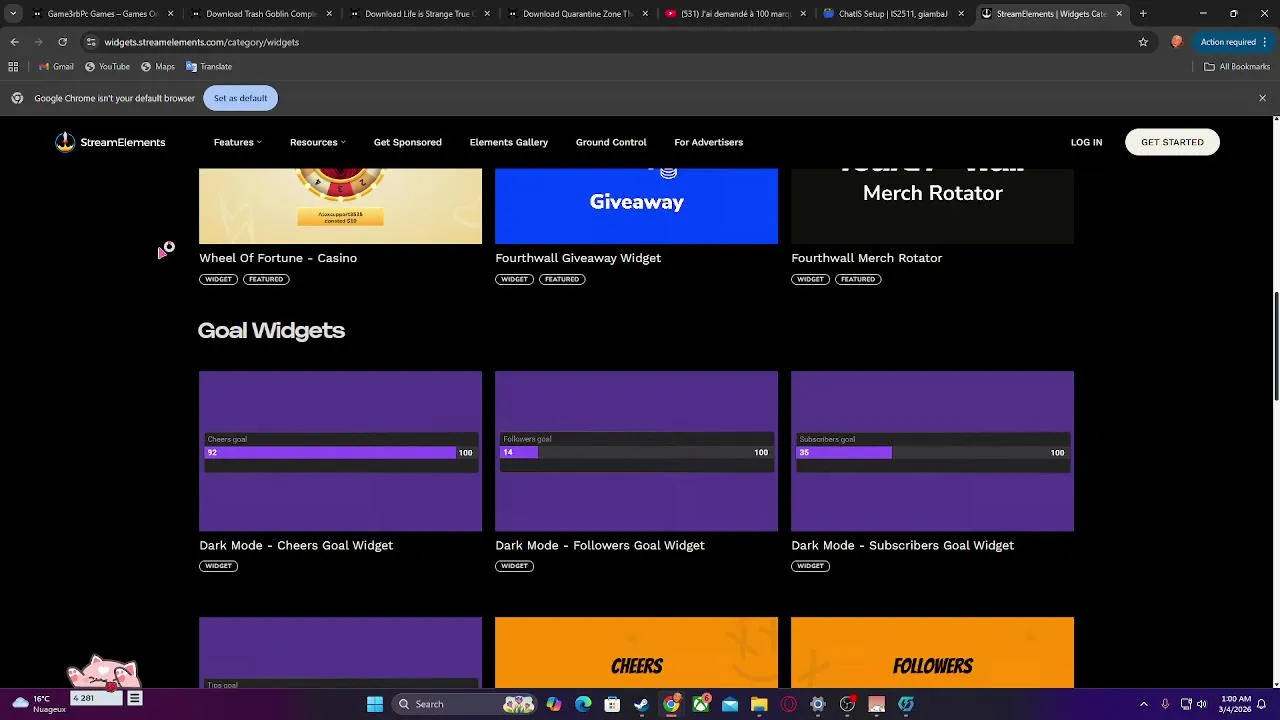Open a new browser tab
The image size is (1280, 720).
click(x=1143, y=14)
